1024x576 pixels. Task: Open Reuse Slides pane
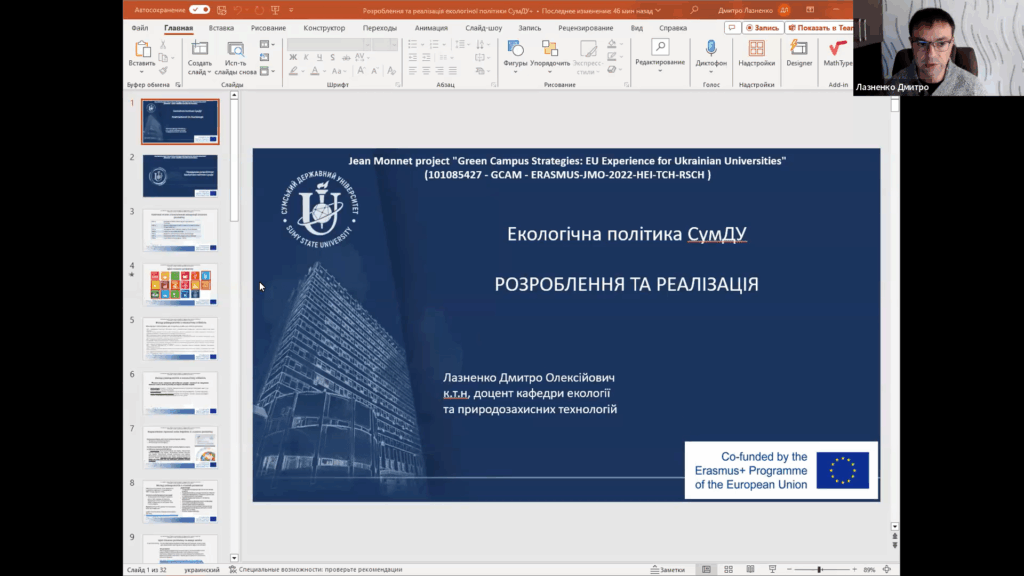[x=235, y=49]
